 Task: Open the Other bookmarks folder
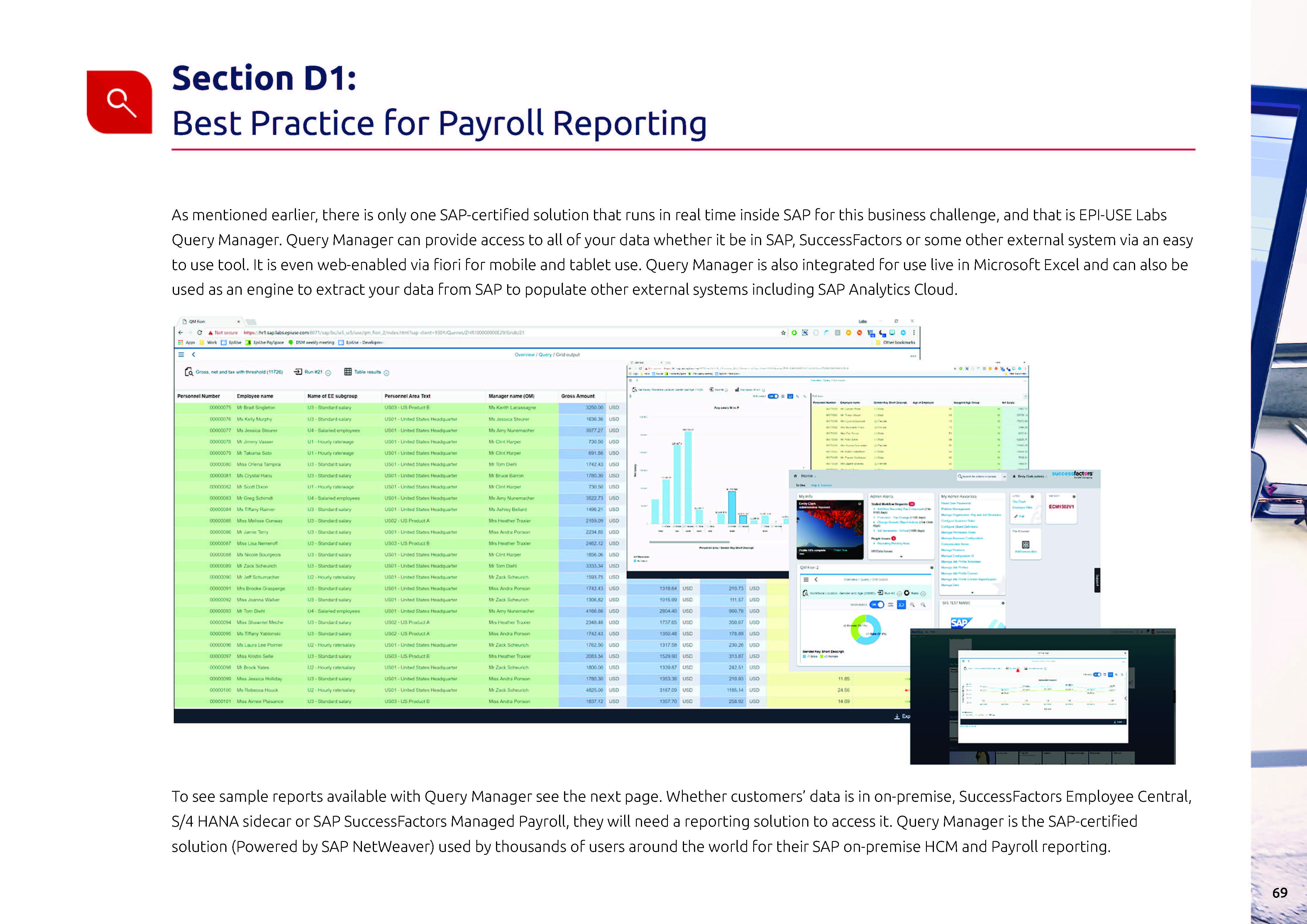pyautogui.click(x=895, y=343)
